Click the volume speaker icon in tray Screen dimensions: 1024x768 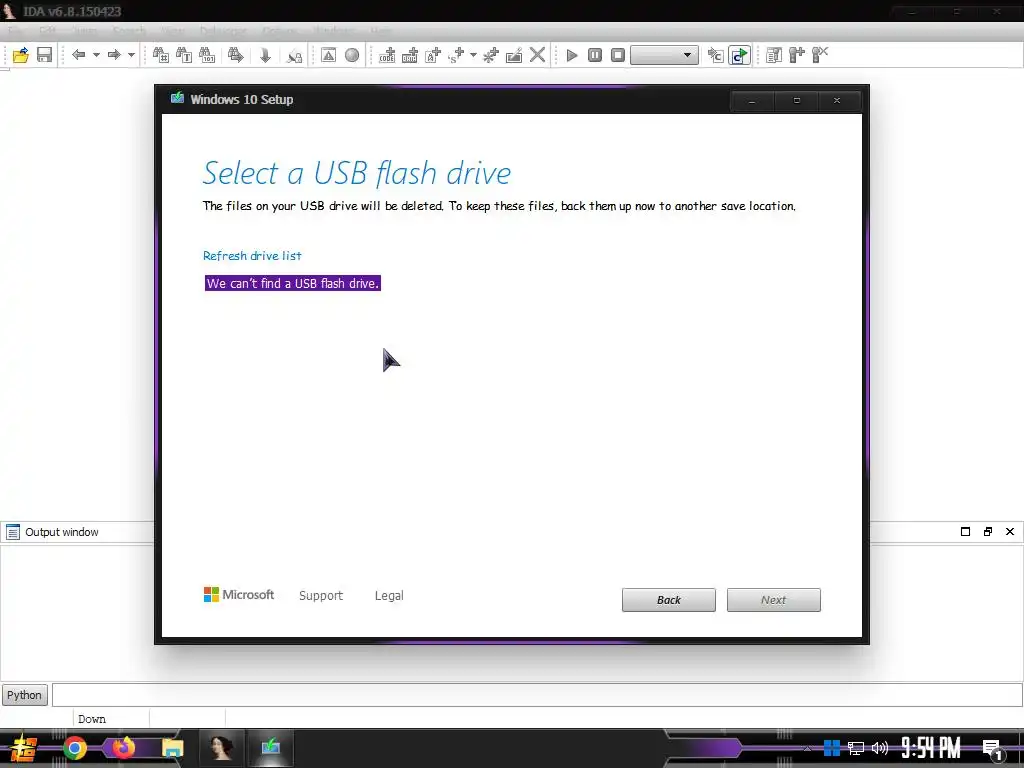(880, 748)
